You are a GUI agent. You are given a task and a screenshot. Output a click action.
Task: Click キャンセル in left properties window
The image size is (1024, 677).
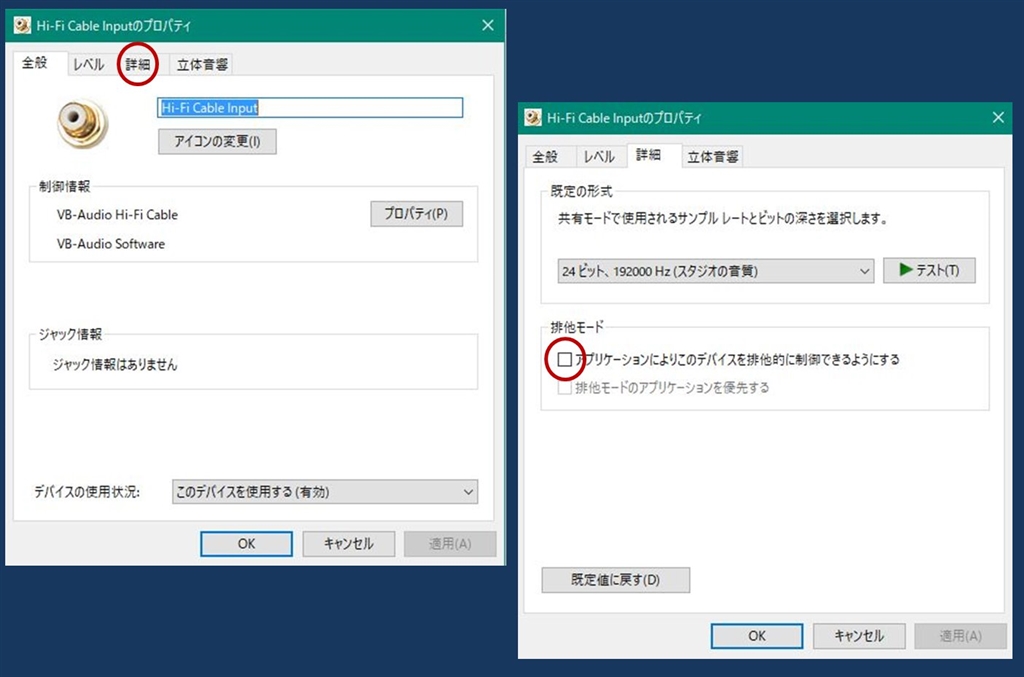point(349,543)
